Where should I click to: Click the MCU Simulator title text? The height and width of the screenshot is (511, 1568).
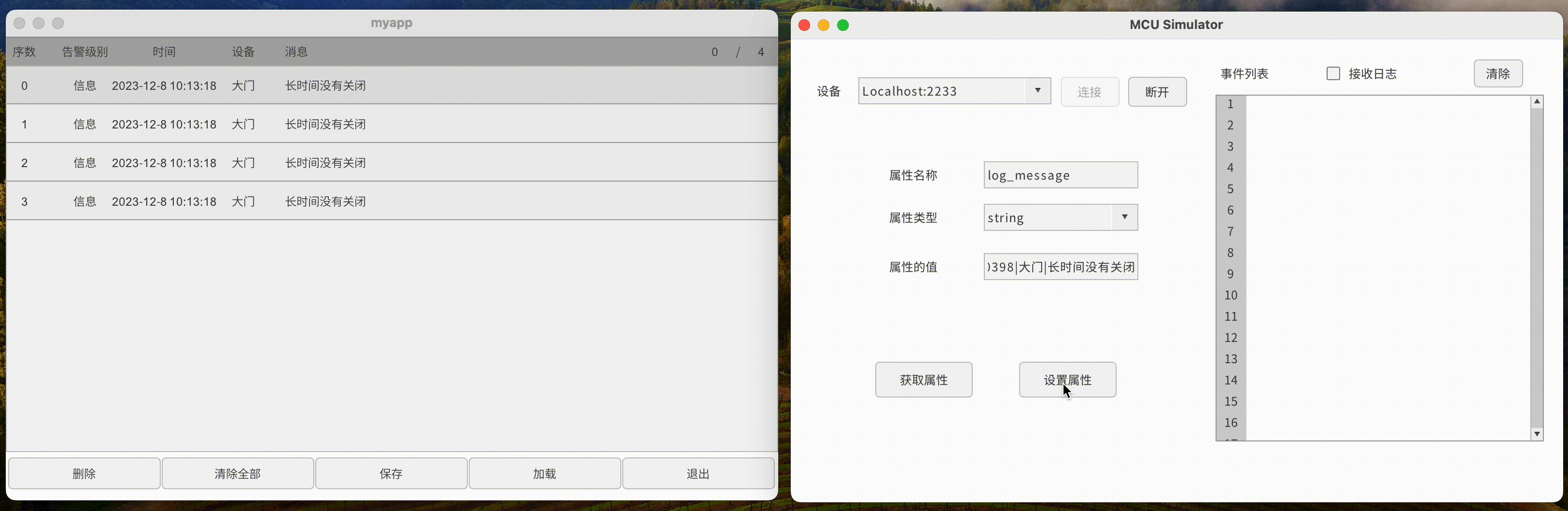click(1176, 24)
